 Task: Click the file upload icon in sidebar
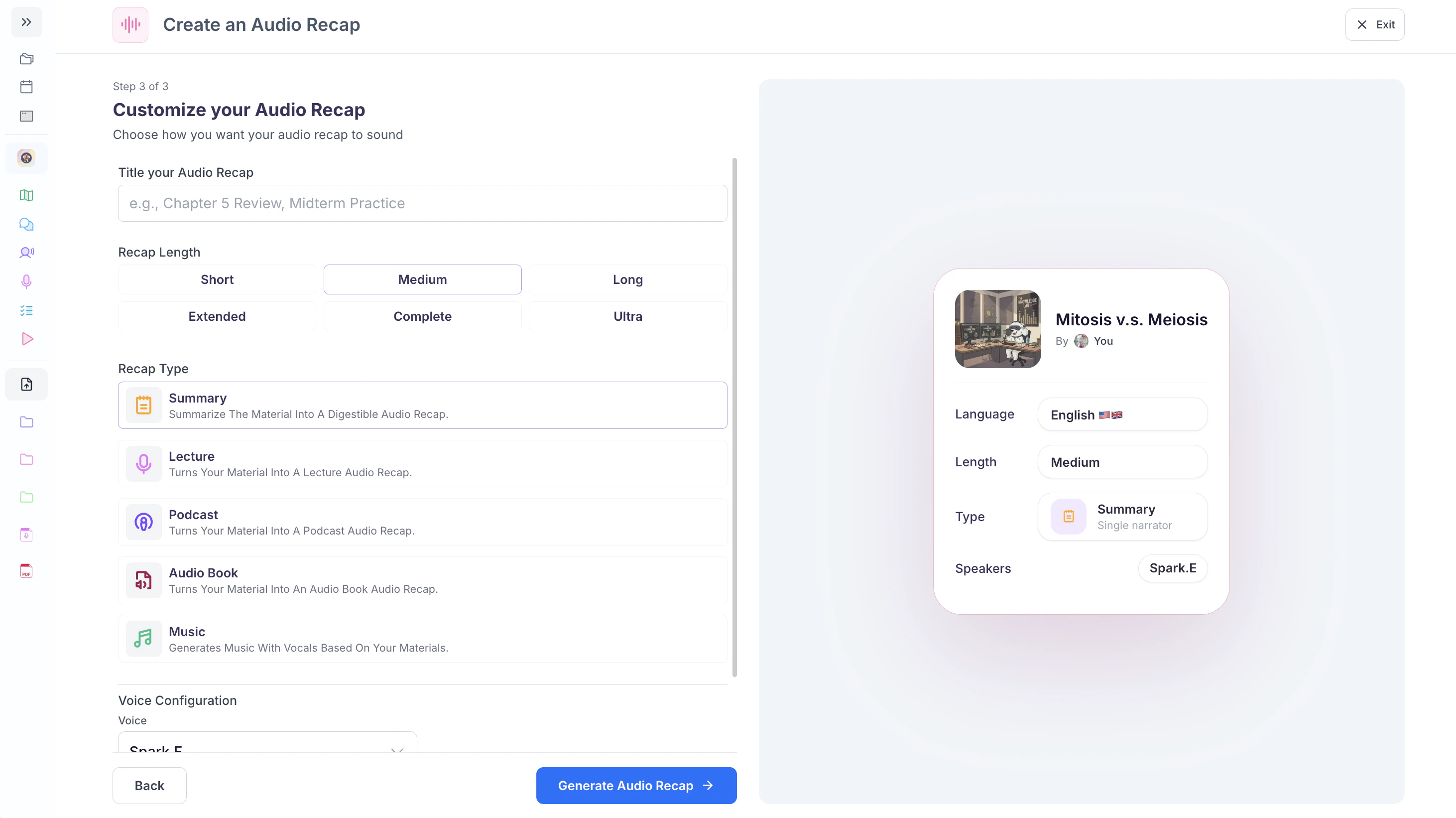coord(26,385)
